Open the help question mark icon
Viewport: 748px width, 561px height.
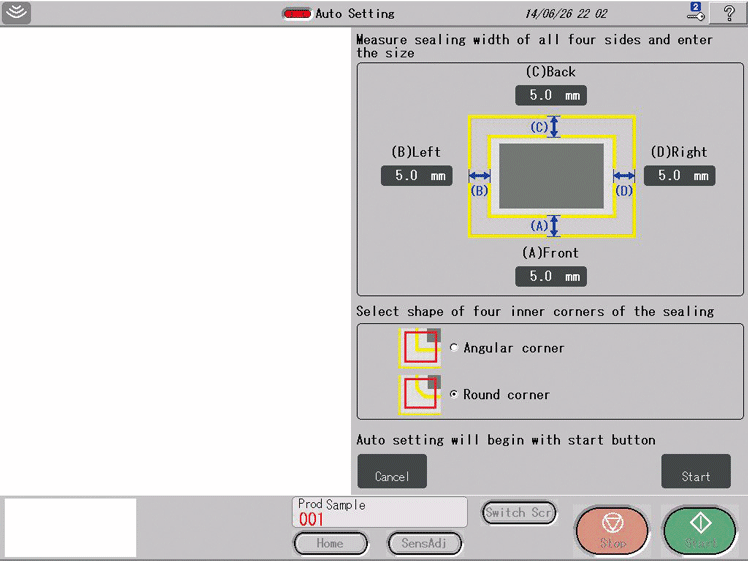pos(728,12)
